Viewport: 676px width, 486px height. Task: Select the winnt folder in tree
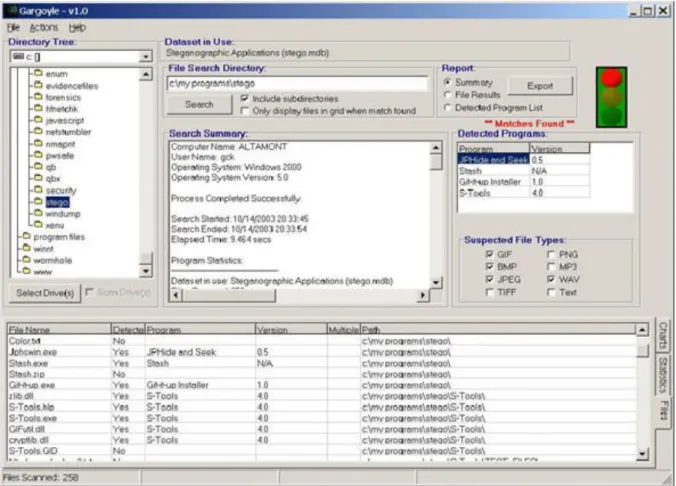[x=43, y=249]
